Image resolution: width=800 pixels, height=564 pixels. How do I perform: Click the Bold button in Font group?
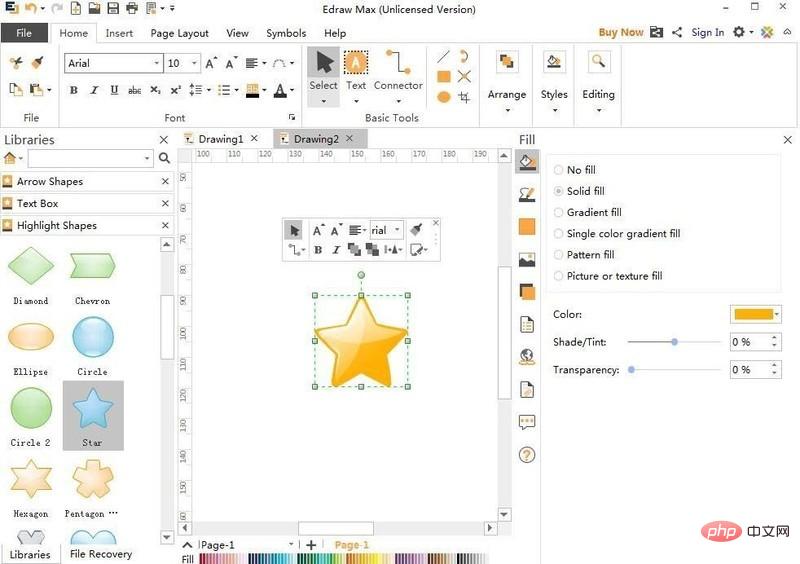[x=73, y=90]
